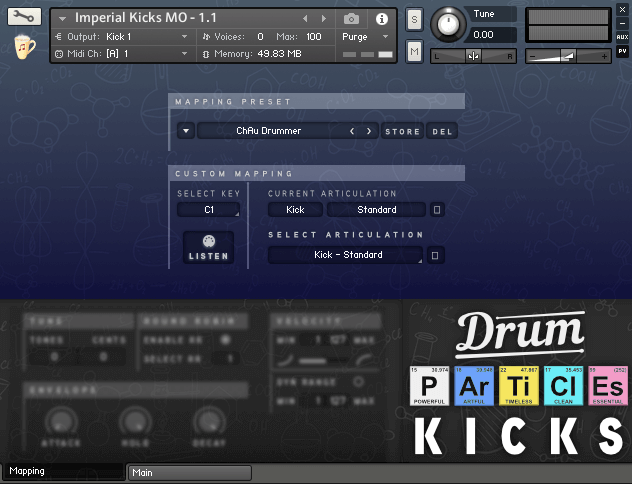Image resolution: width=632 pixels, height=484 pixels.
Task: Take a snapshot with the camera icon
Action: coord(351,19)
